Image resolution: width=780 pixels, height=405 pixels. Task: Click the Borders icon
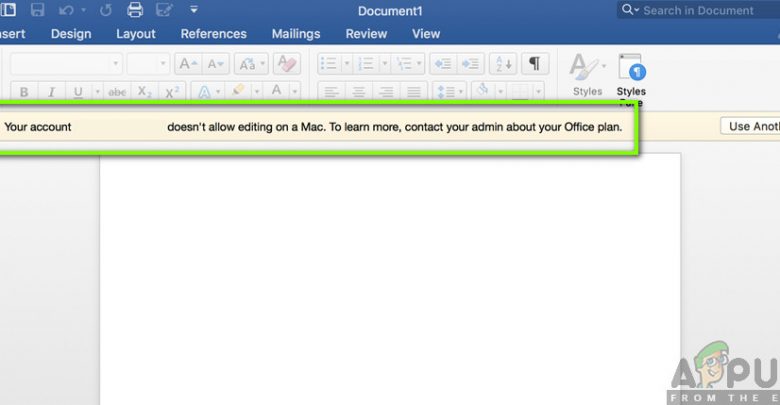coord(520,92)
